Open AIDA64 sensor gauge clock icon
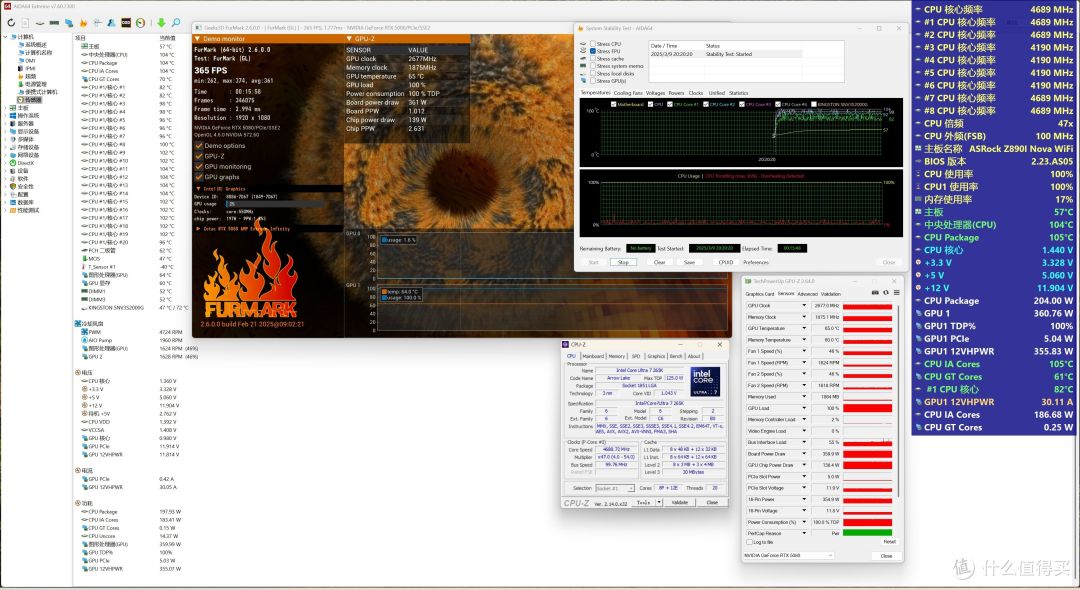 pos(141,23)
